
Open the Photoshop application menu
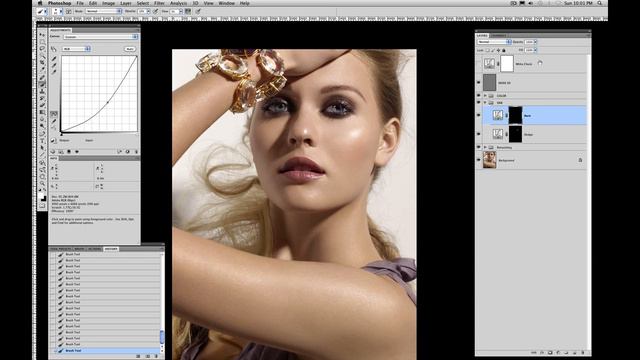click(x=60, y=3)
